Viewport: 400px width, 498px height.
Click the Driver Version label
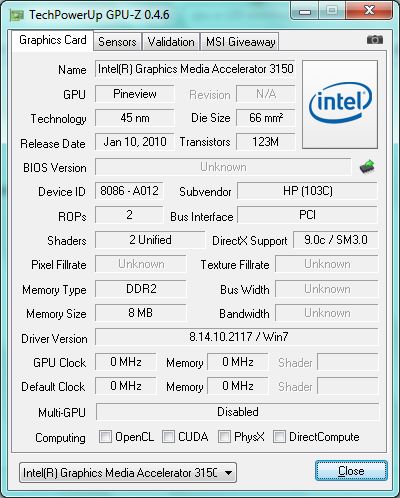(54, 339)
